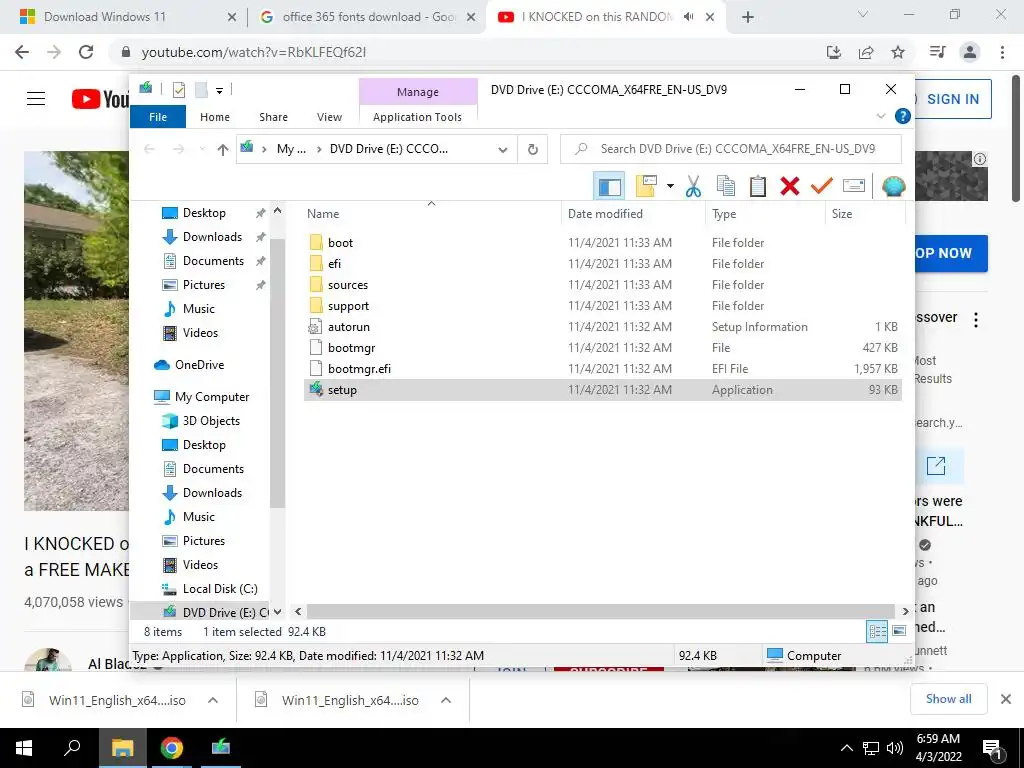Click the Chrome reload page icon
Screen dimensions: 1024x768
click(86, 52)
